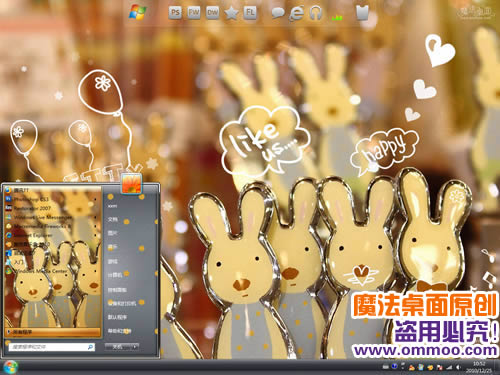Open 图片 in Start menu right pane
Image resolution: width=500 pixels, height=375 pixels.
pos(112,233)
